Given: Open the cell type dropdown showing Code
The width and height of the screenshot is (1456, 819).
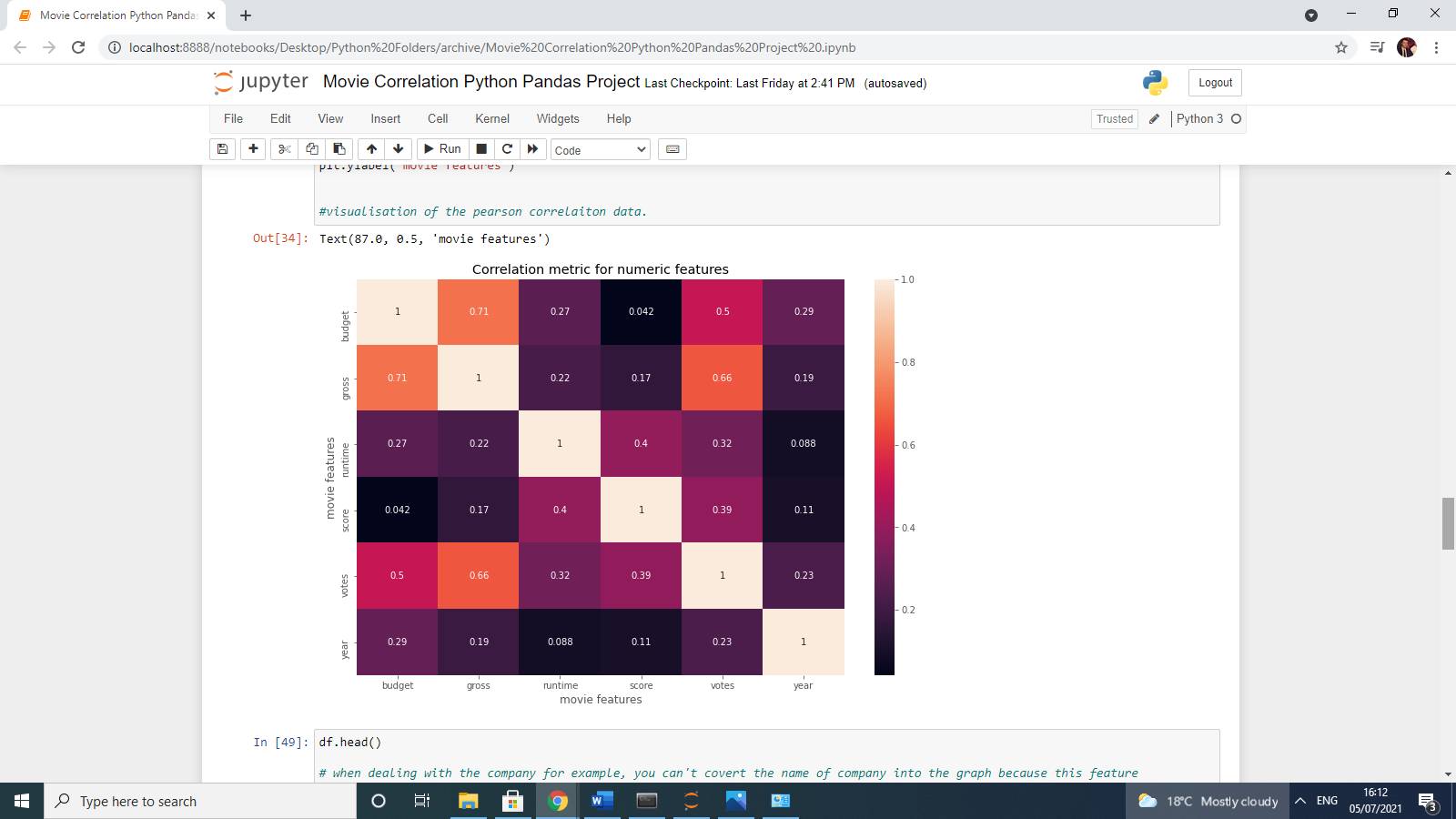Looking at the screenshot, I should (x=600, y=148).
